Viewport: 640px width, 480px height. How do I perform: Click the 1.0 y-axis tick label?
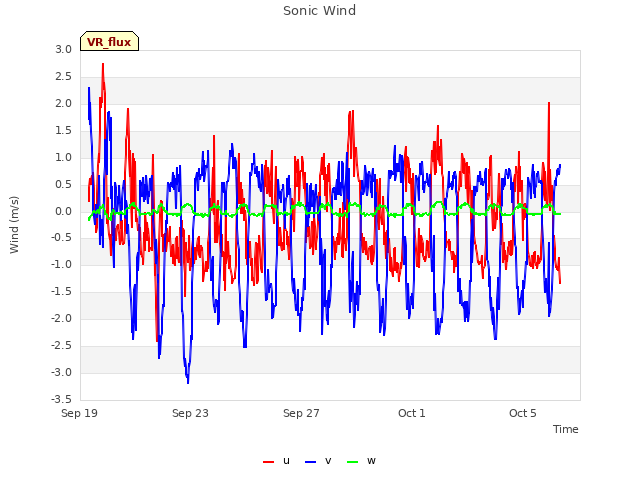[64, 158]
